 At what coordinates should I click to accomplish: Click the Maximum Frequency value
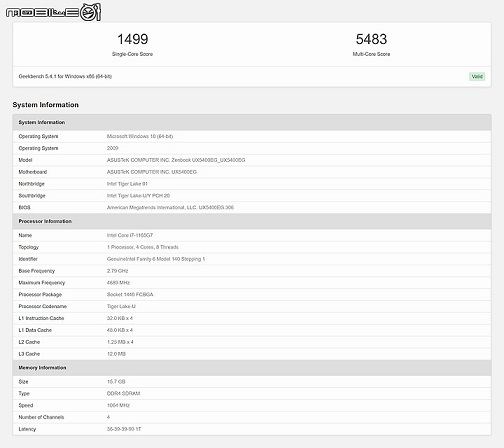click(118, 283)
